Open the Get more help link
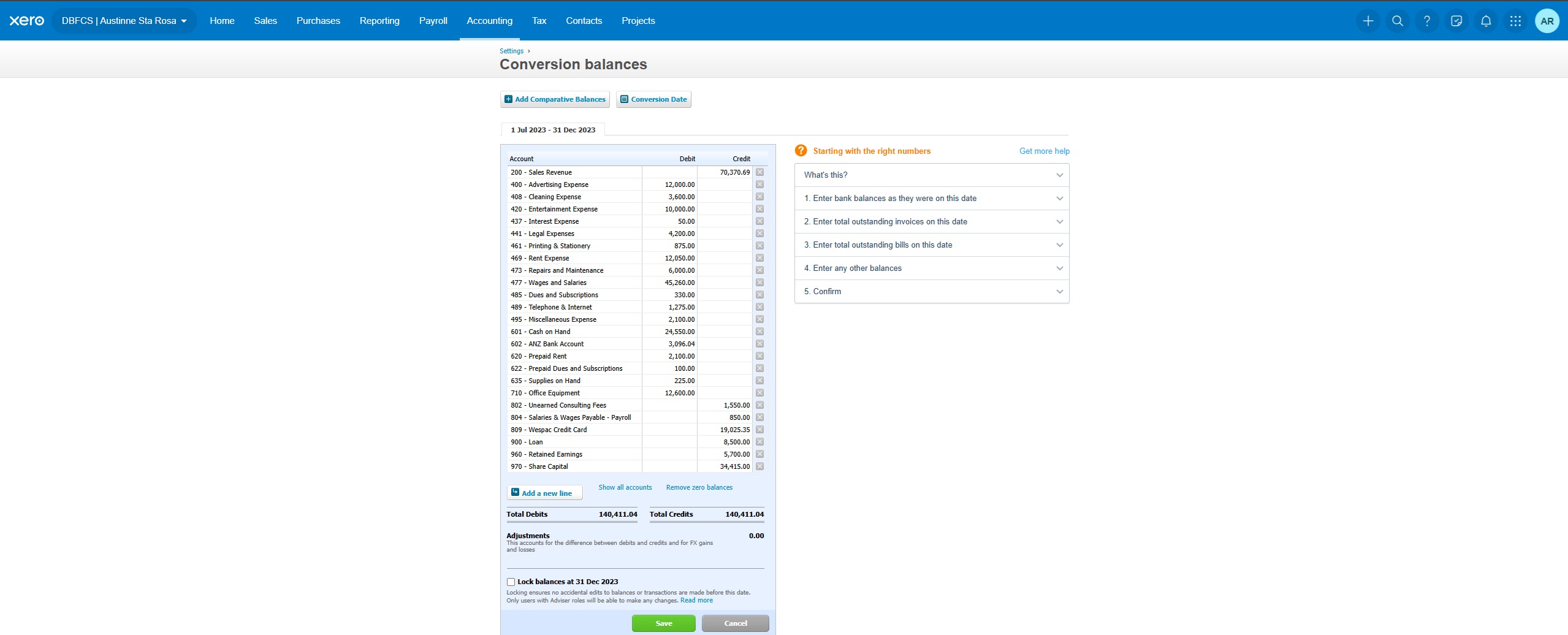This screenshot has width=1568, height=635. (1045, 151)
